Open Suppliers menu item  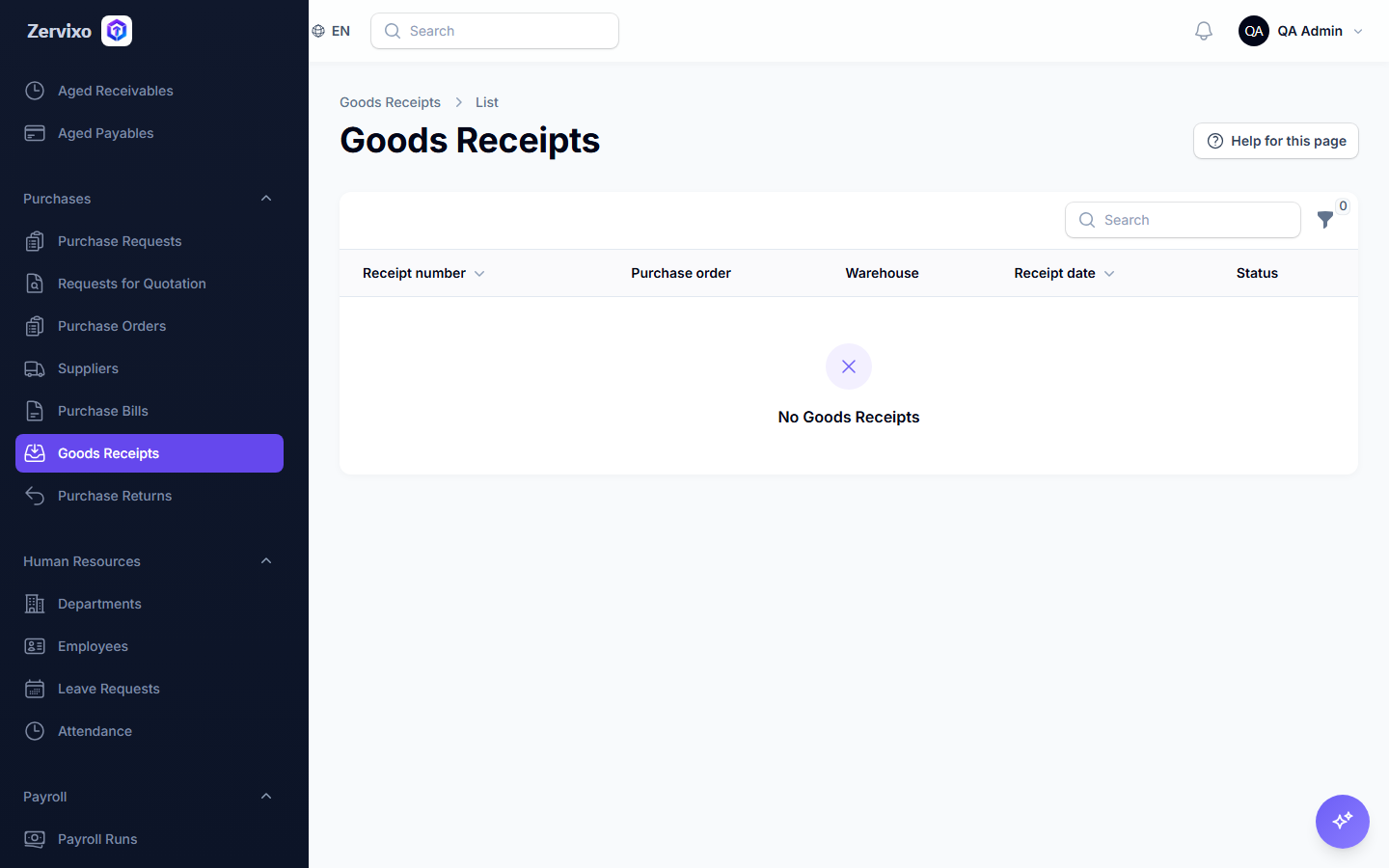[x=150, y=368]
